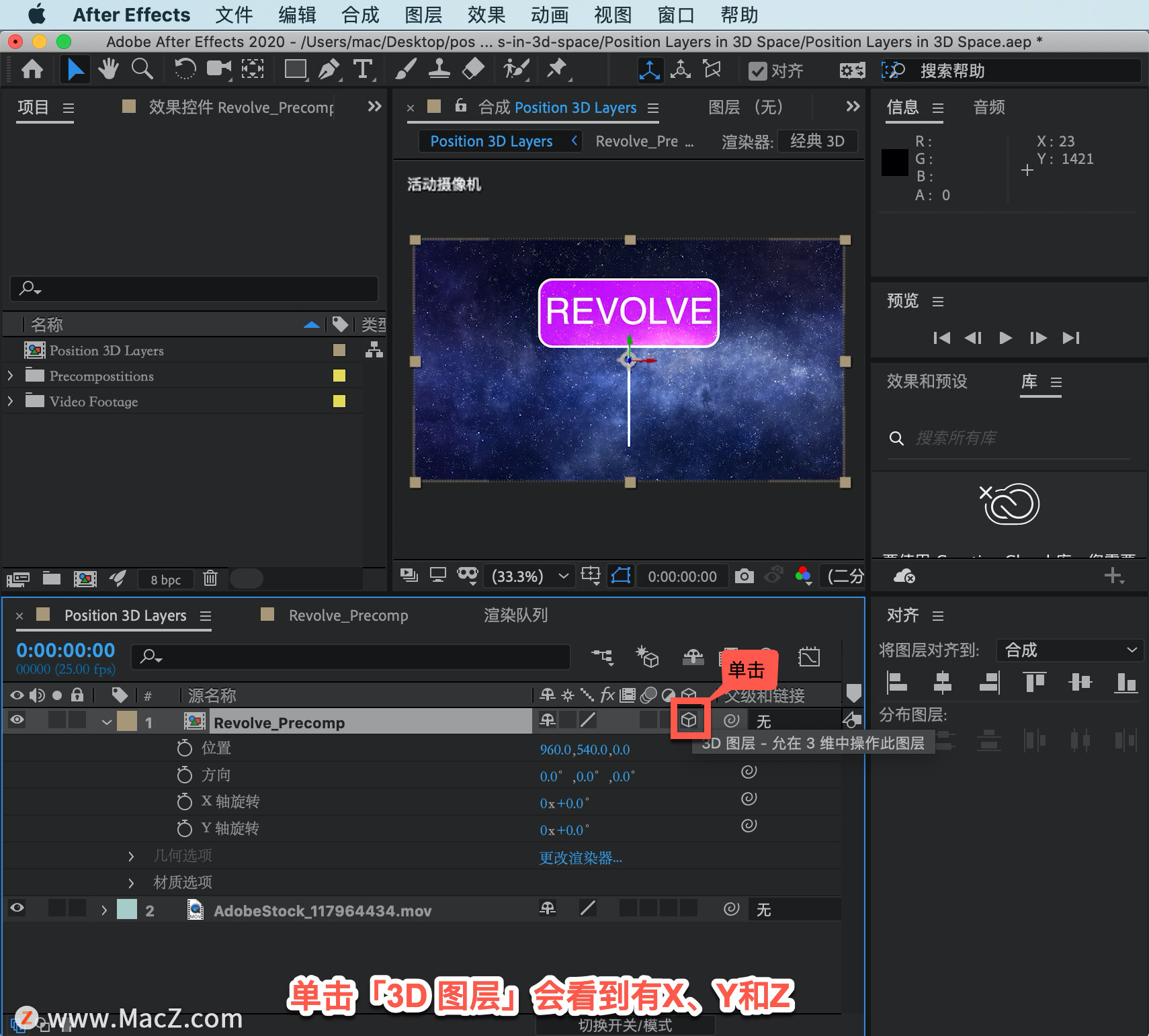
Task: Click 8 bpc color depth button
Action: [x=165, y=579]
